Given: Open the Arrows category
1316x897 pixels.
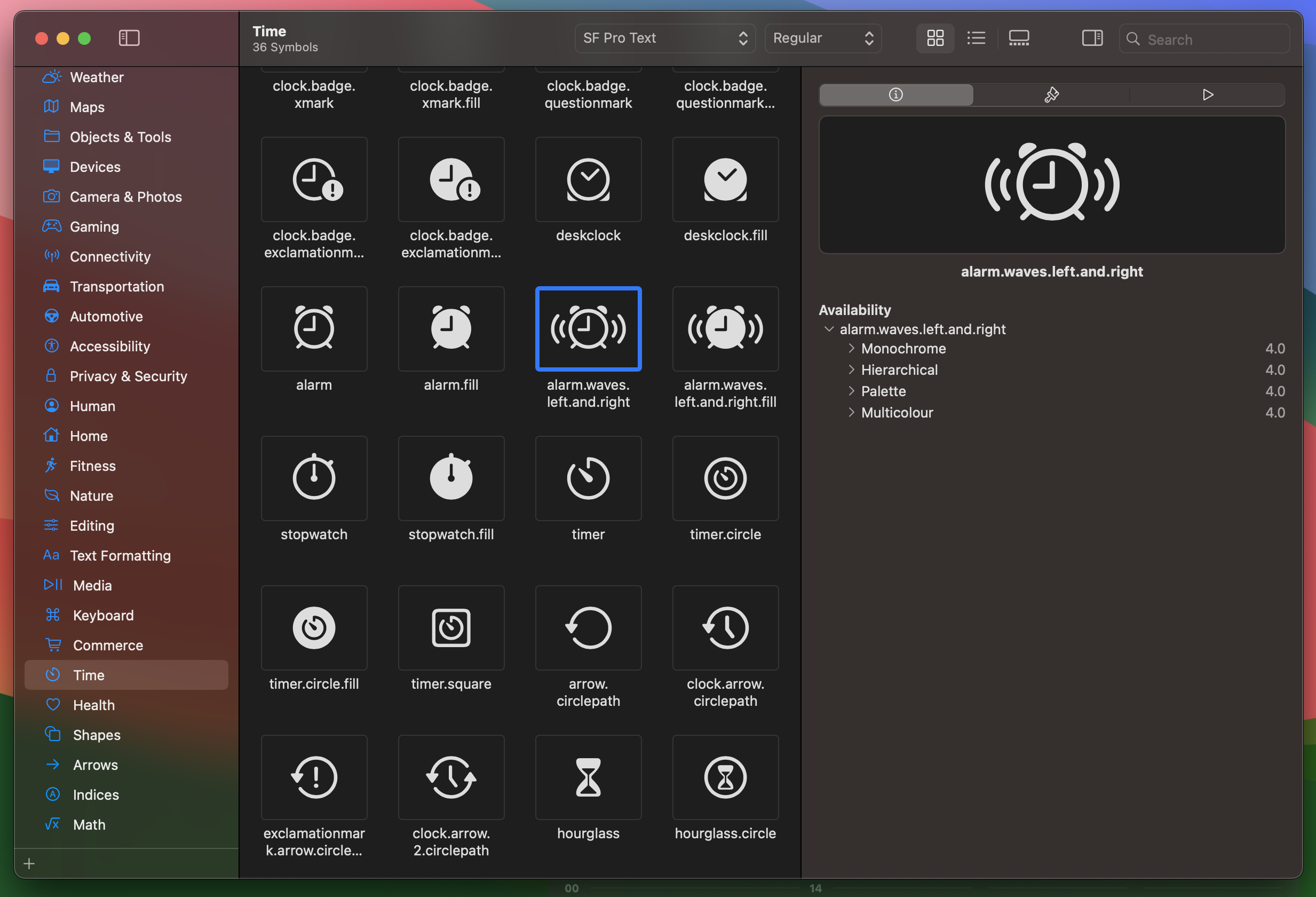Looking at the screenshot, I should pyautogui.click(x=126, y=765).
